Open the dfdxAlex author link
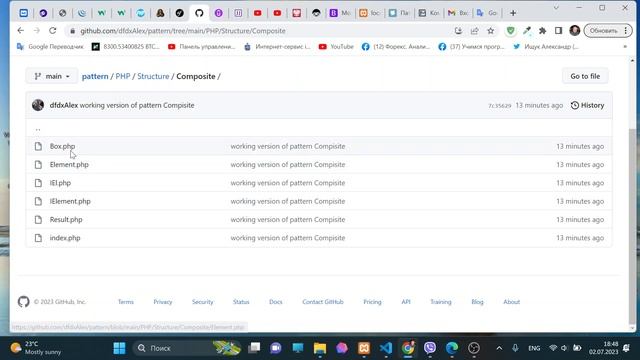This screenshot has width=640, height=360. (64, 105)
